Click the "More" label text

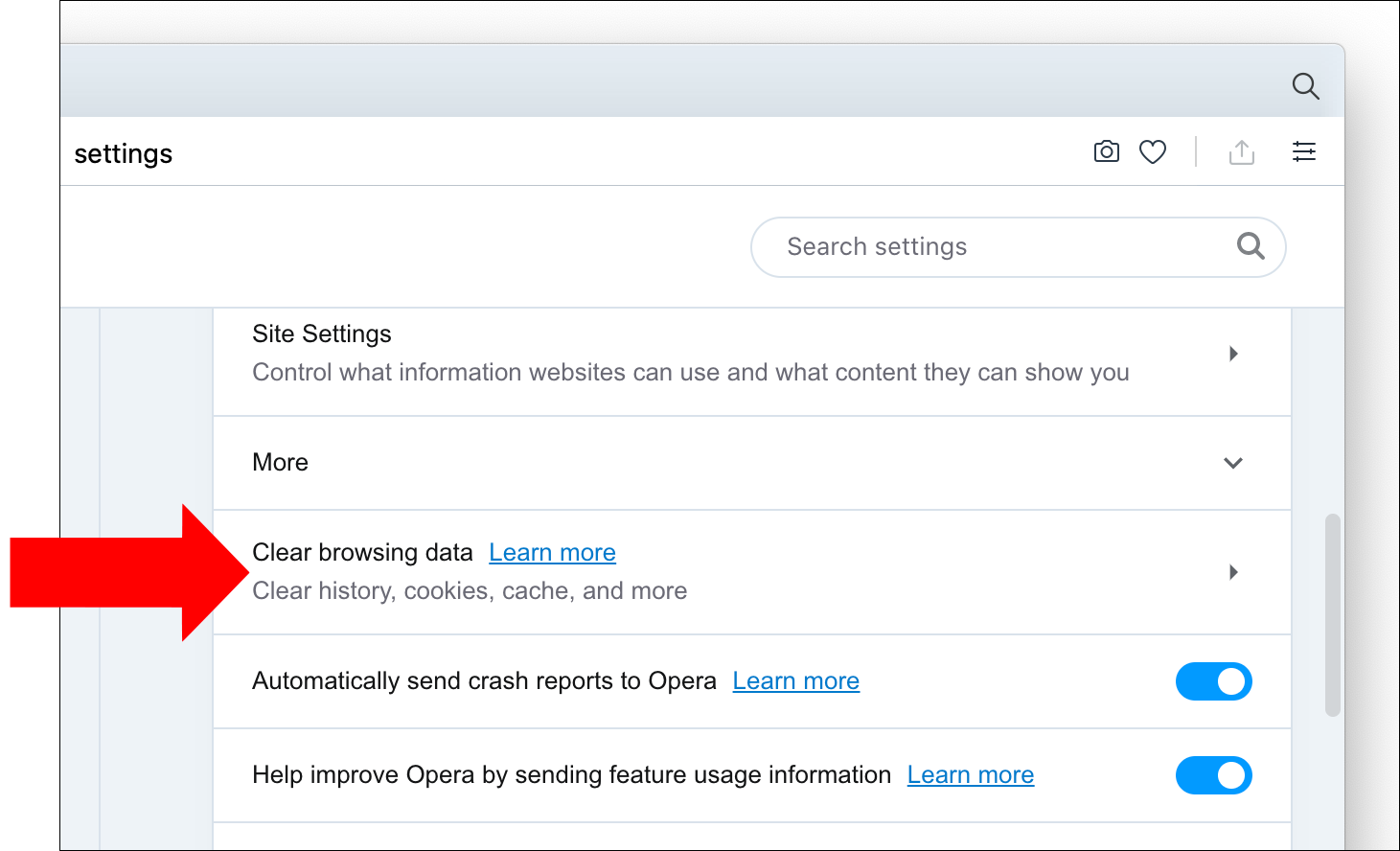pos(280,463)
